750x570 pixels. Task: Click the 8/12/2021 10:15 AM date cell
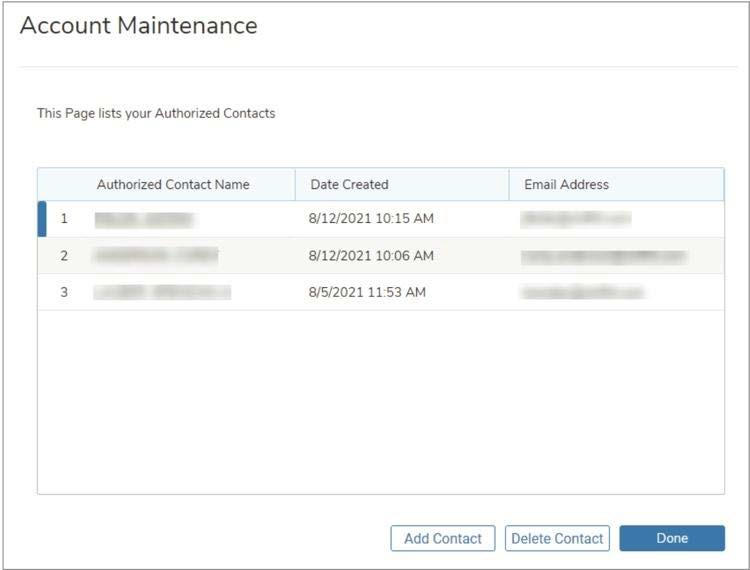pyautogui.click(x=372, y=218)
